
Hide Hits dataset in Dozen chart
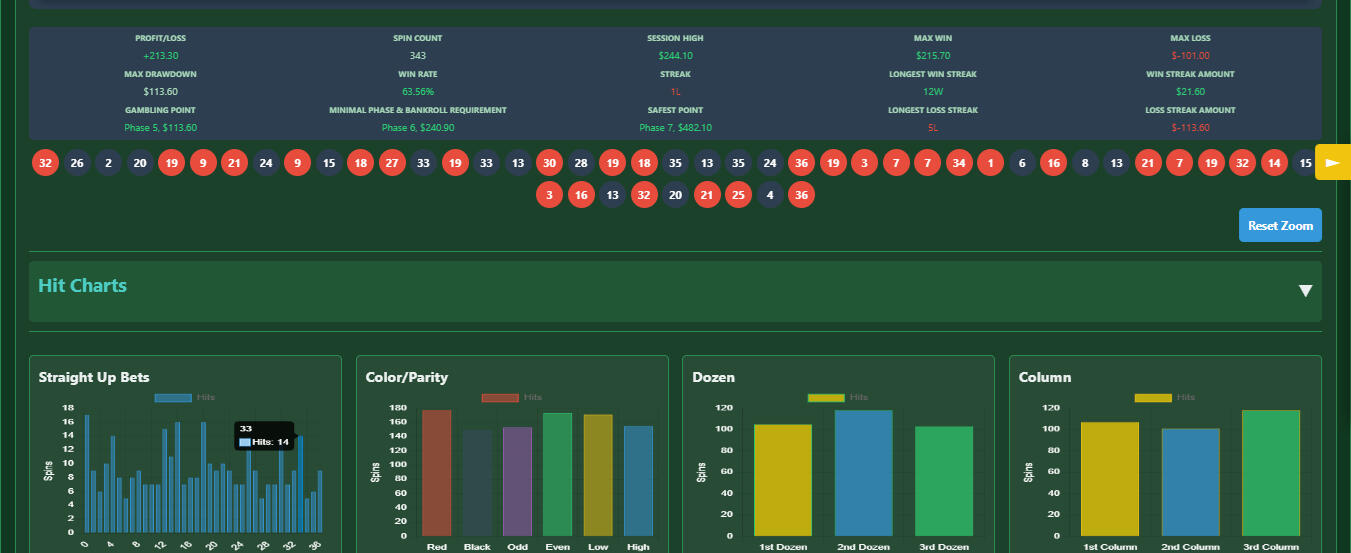[838, 398]
